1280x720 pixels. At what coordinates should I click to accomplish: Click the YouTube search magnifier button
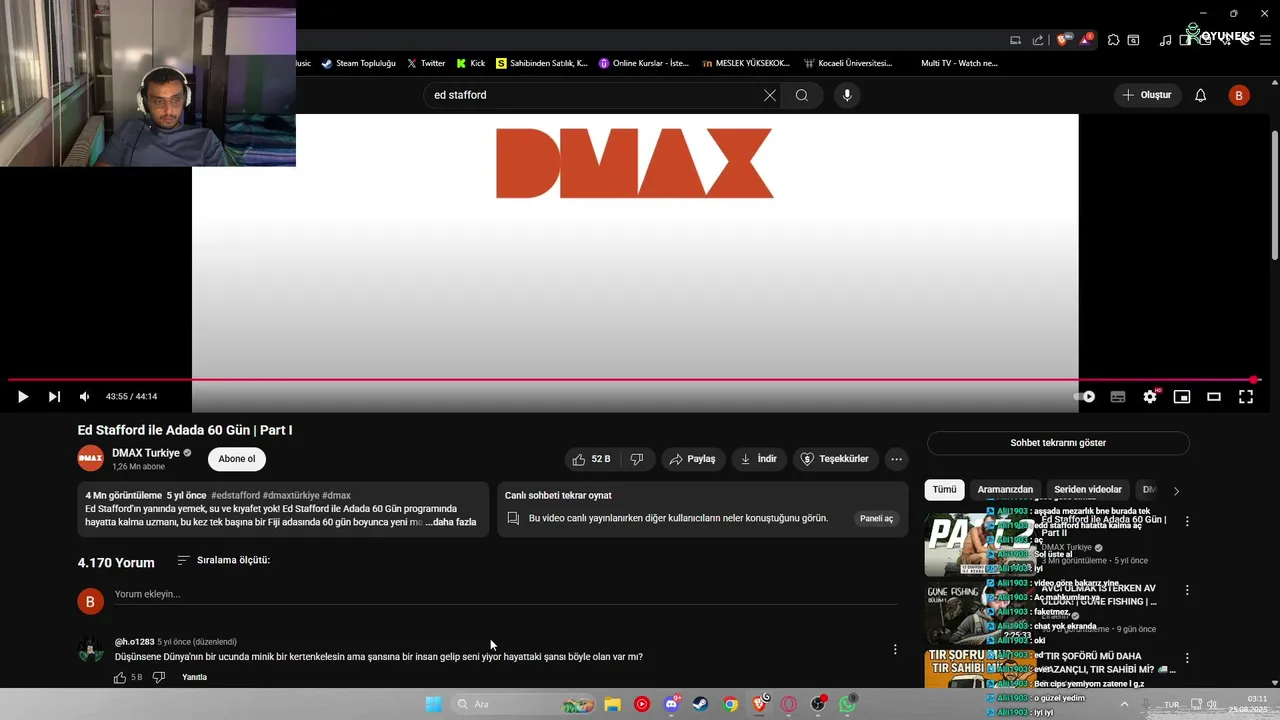[802, 95]
